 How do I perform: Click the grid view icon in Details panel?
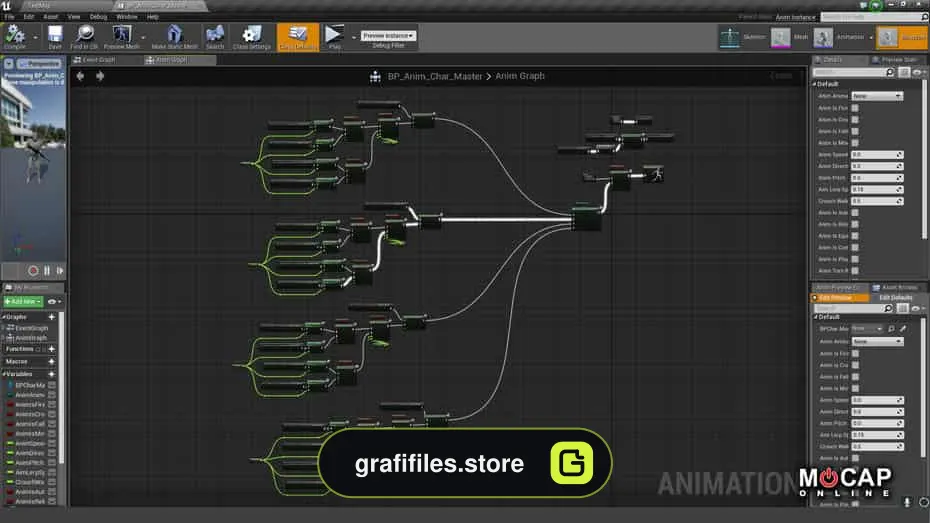[904, 72]
